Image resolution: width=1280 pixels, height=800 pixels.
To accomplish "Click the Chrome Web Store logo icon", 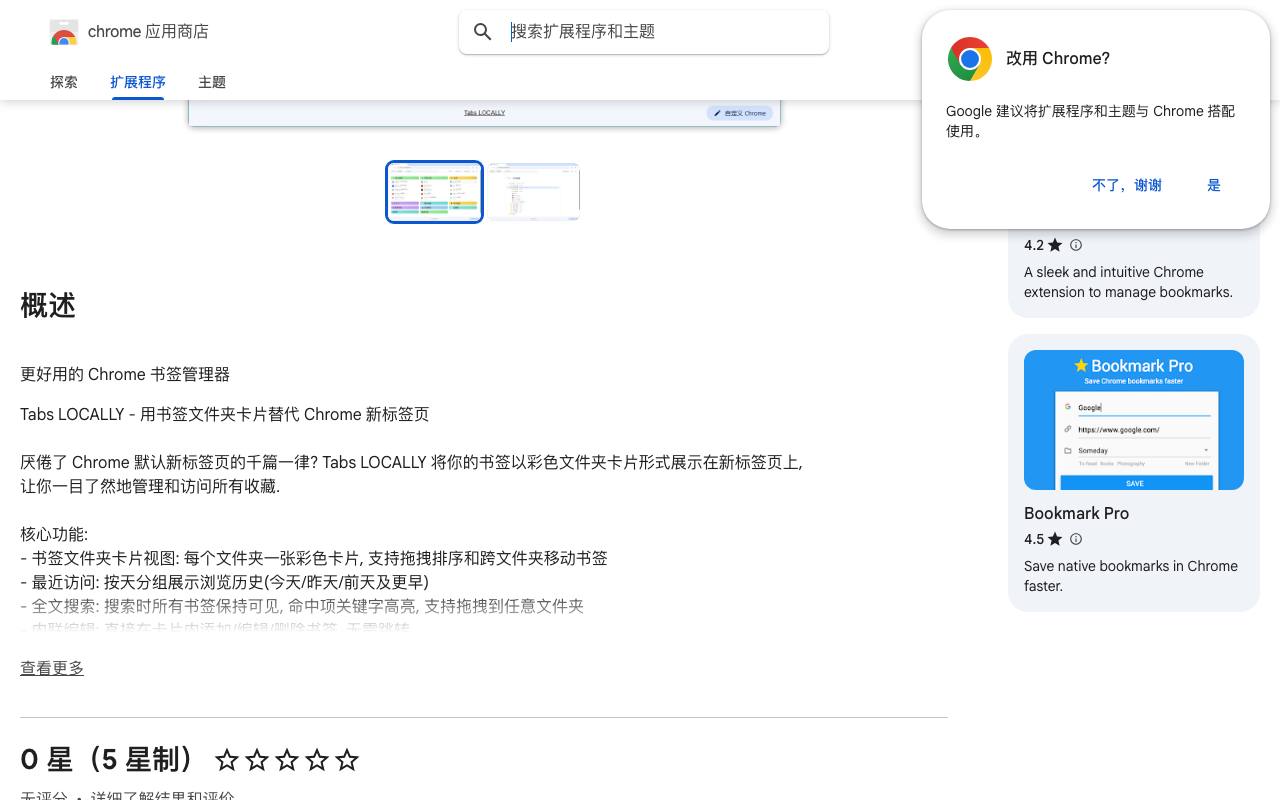I will pos(64,32).
